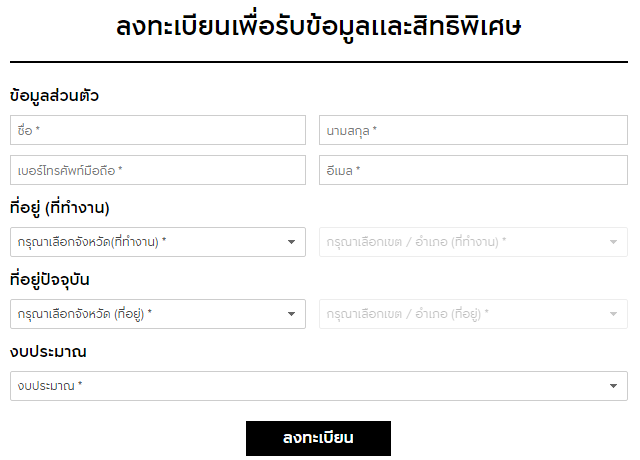This screenshot has height=460, width=640.
Task: Click the arrow icon on current district selector
Action: (x=613, y=314)
